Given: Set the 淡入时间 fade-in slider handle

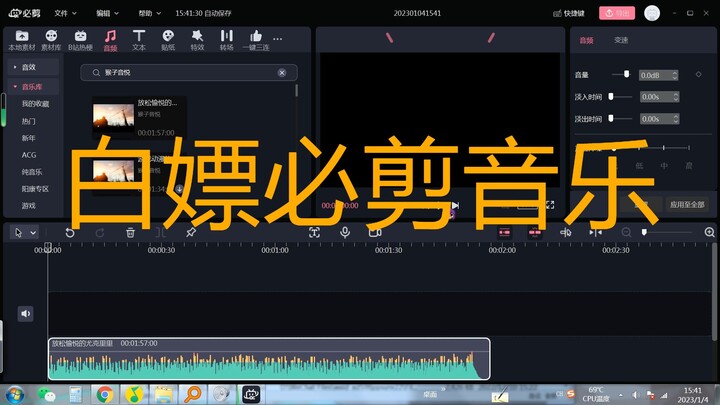Looking at the screenshot, I should click(x=611, y=96).
